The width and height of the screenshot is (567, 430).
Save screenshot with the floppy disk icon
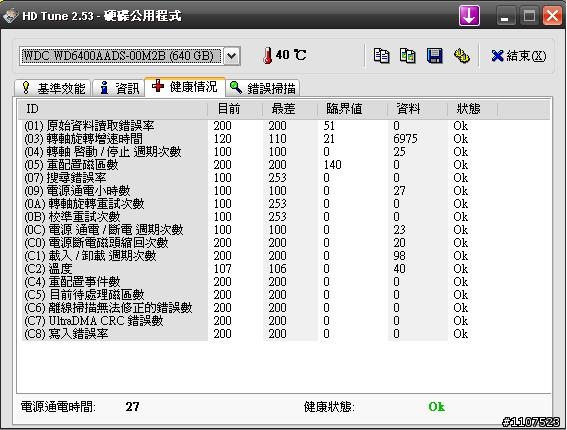pyautogui.click(x=434, y=56)
